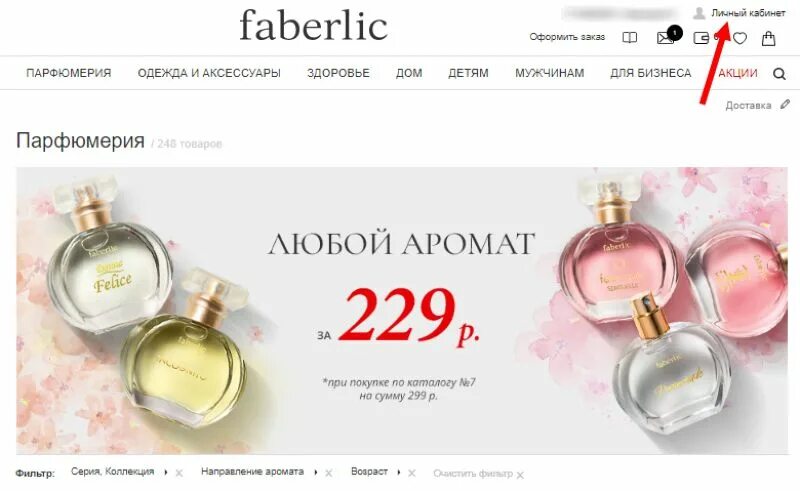Open the shopping bag cart

click(768, 38)
